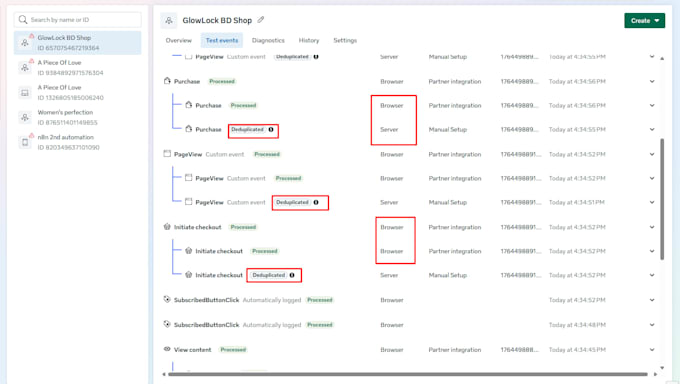Click the info icon on deduplicated Initiate checkout row
Viewport: 680px width, 384px height.
[292, 275]
